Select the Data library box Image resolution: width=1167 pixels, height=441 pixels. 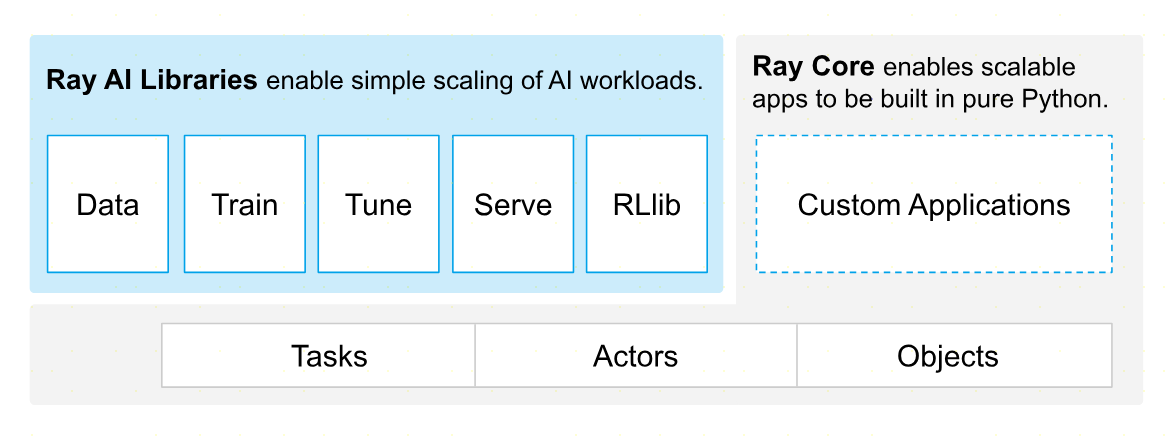pyautogui.click(x=108, y=204)
